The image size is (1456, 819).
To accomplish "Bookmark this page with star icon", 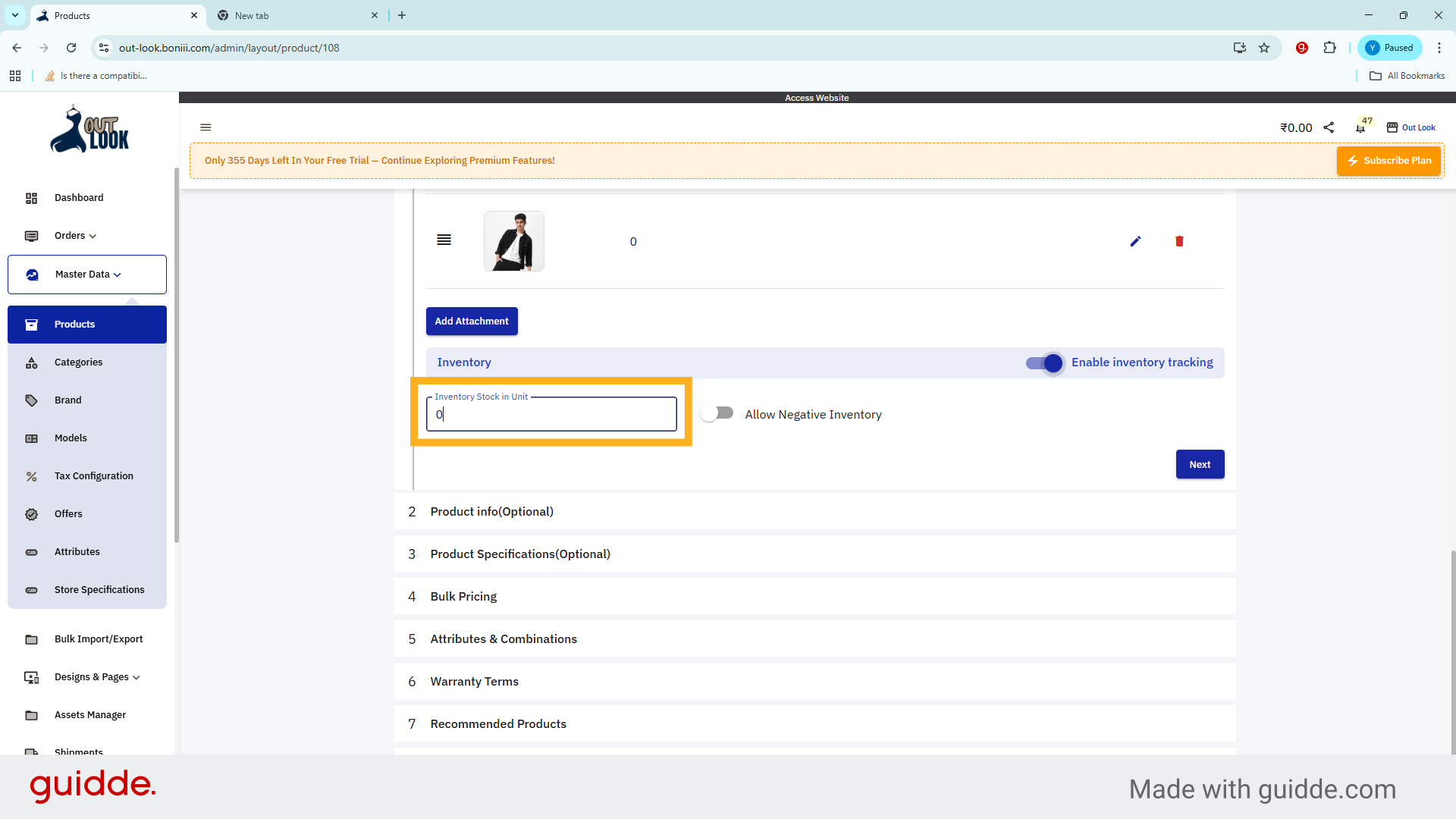I will pos(1264,48).
